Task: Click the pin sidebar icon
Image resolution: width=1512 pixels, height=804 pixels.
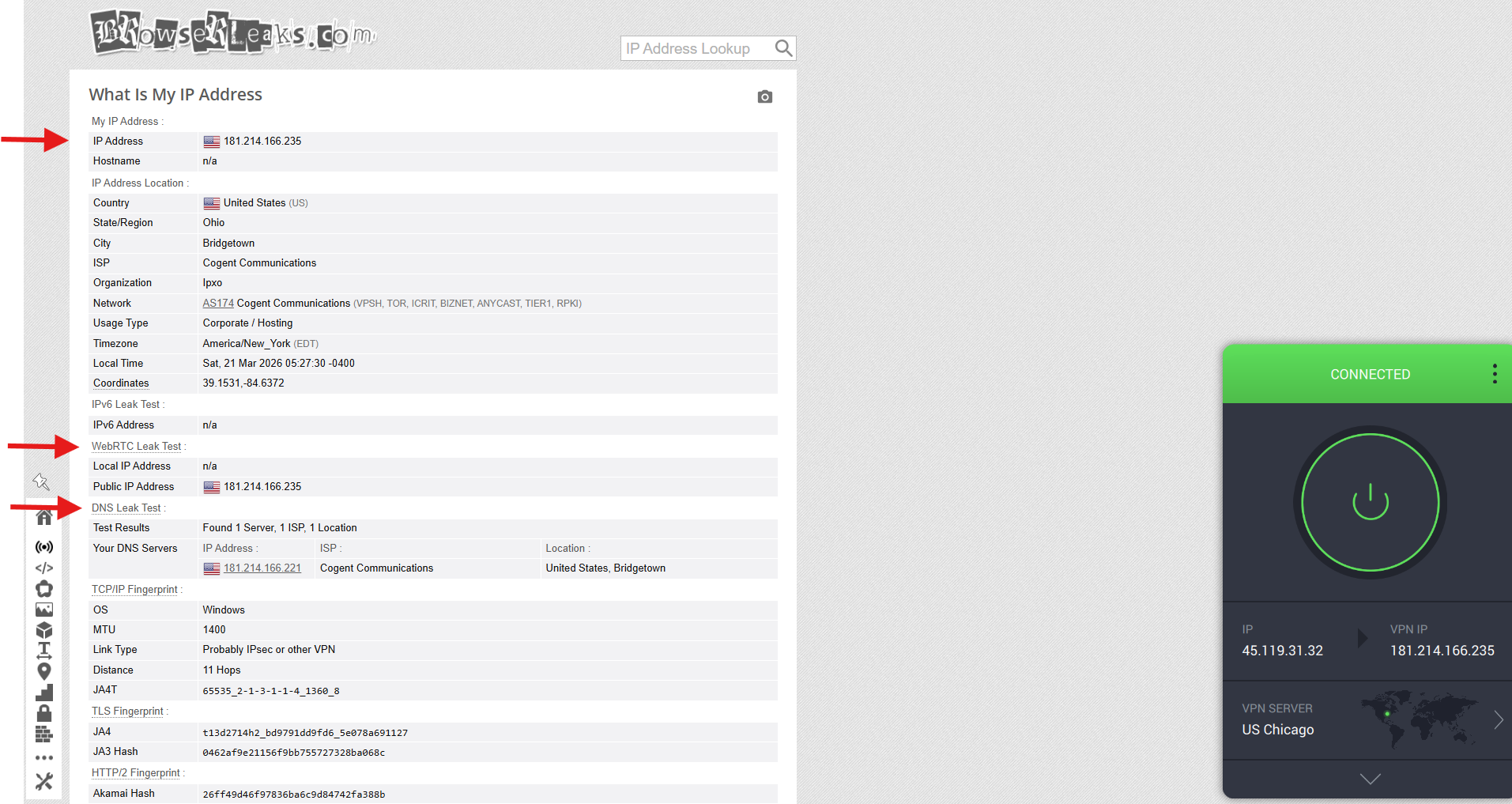Action: click(x=42, y=481)
